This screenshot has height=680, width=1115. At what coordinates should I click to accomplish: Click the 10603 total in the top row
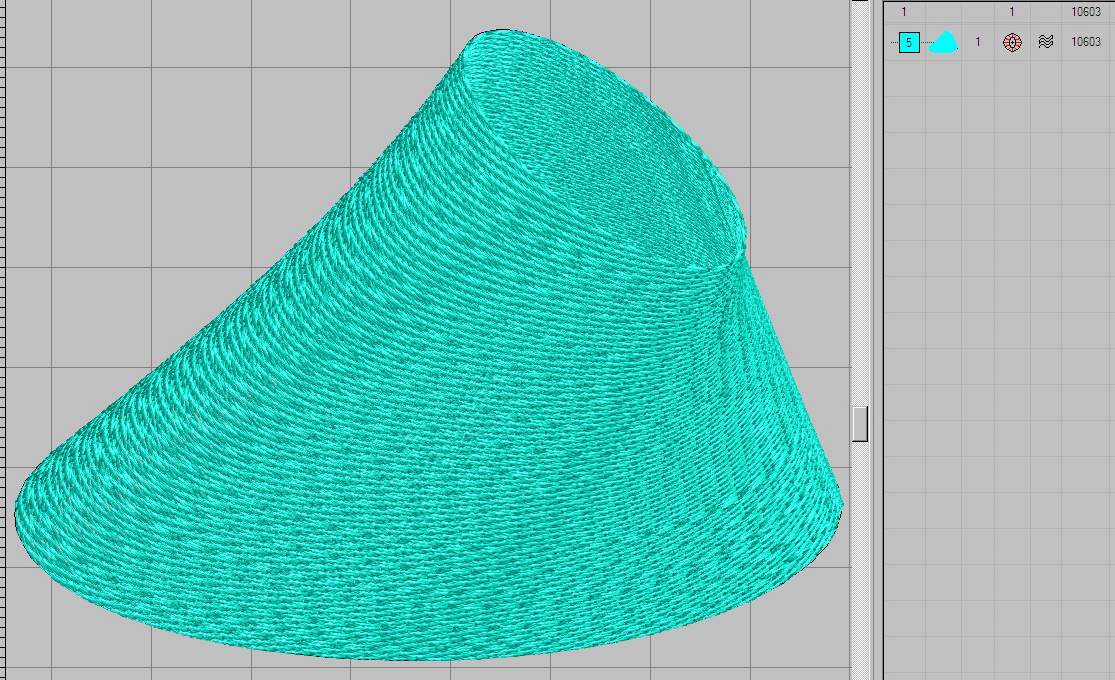tap(1086, 11)
